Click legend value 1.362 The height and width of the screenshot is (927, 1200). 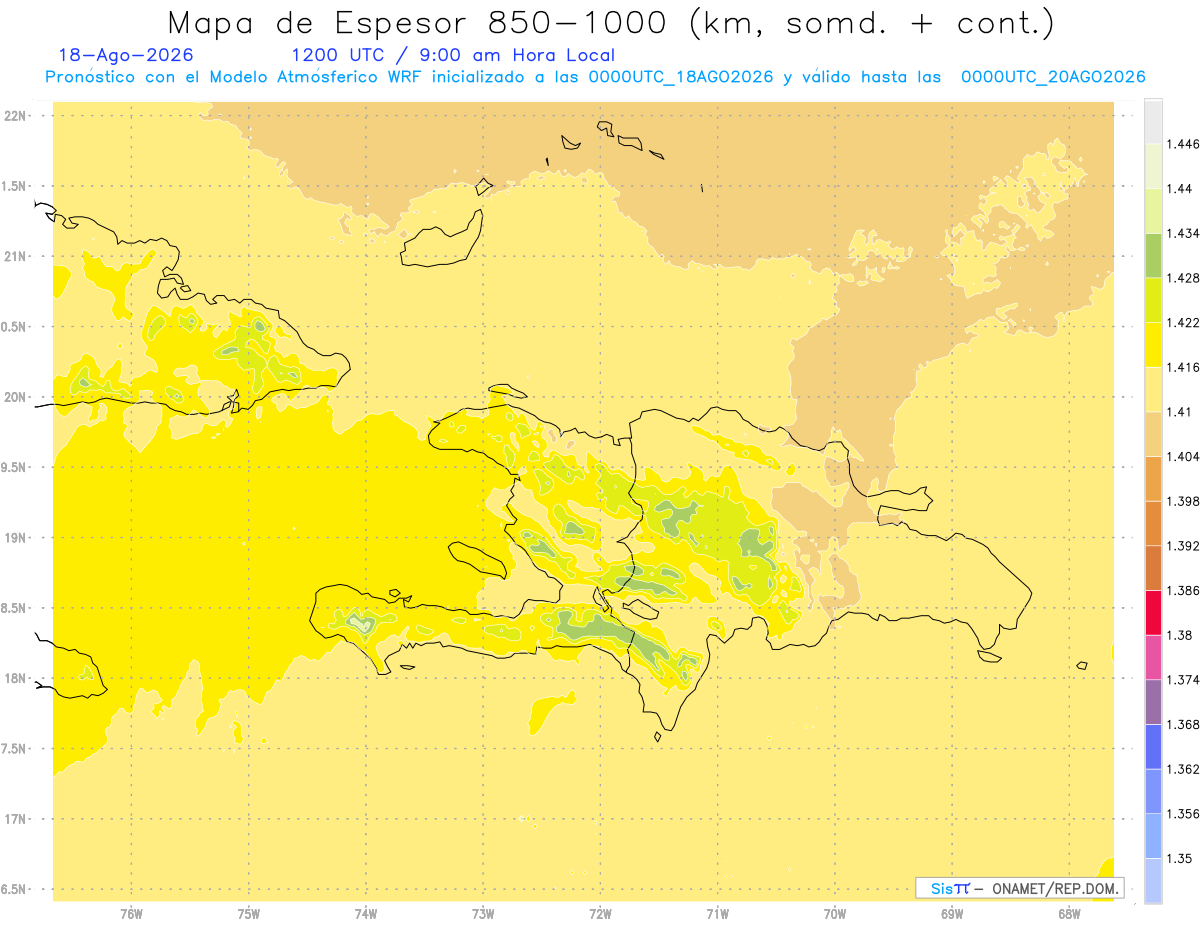[1185, 769]
